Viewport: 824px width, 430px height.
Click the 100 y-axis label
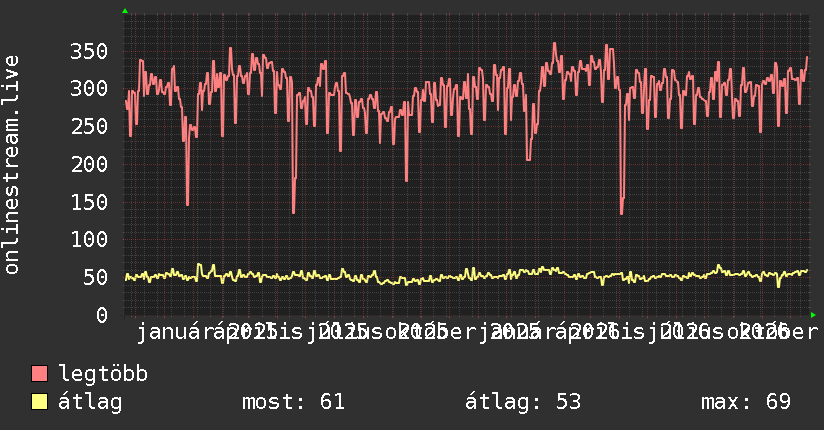(89, 240)
